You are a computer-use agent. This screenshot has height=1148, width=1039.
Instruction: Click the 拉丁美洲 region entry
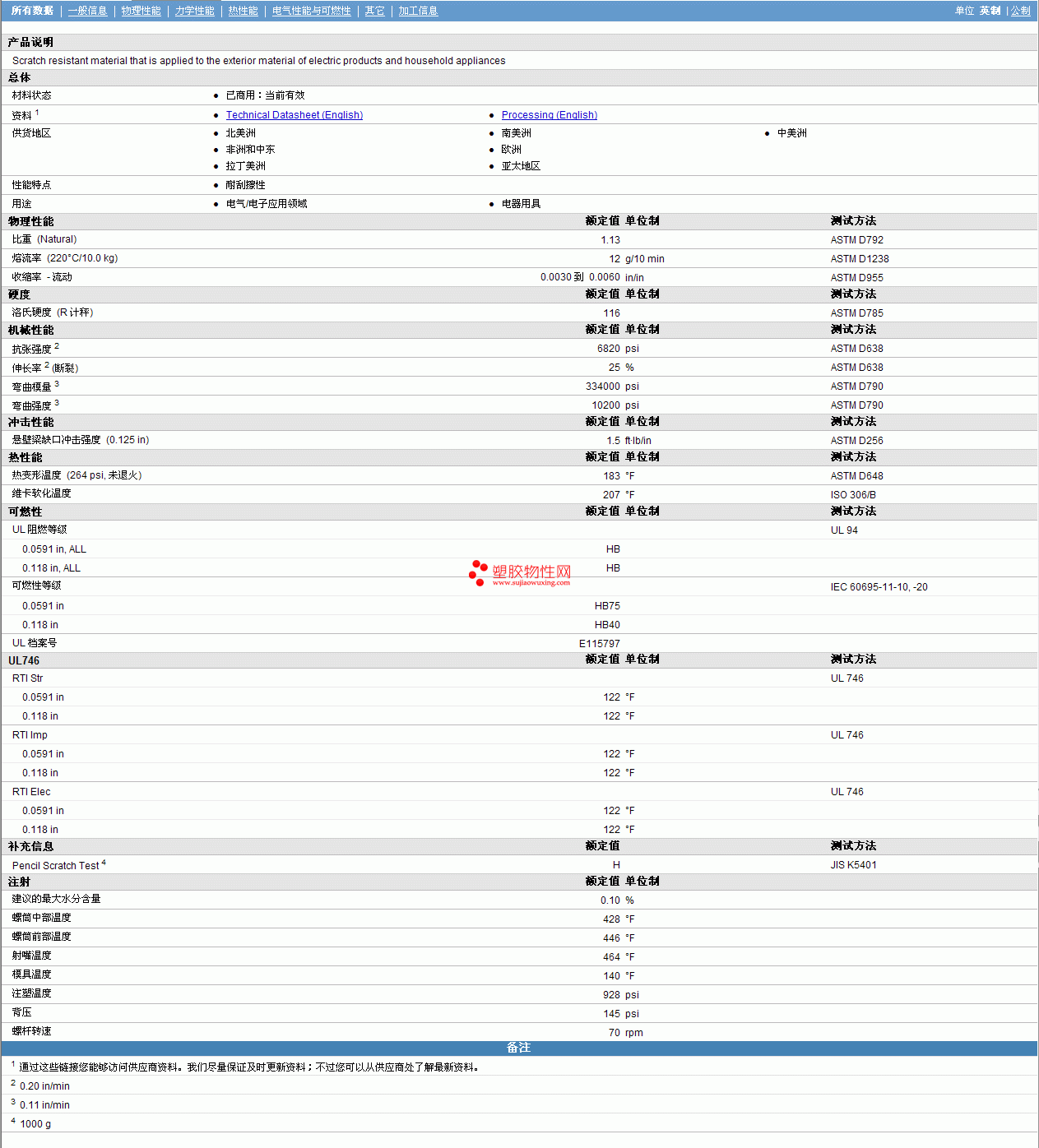[246, 166]
